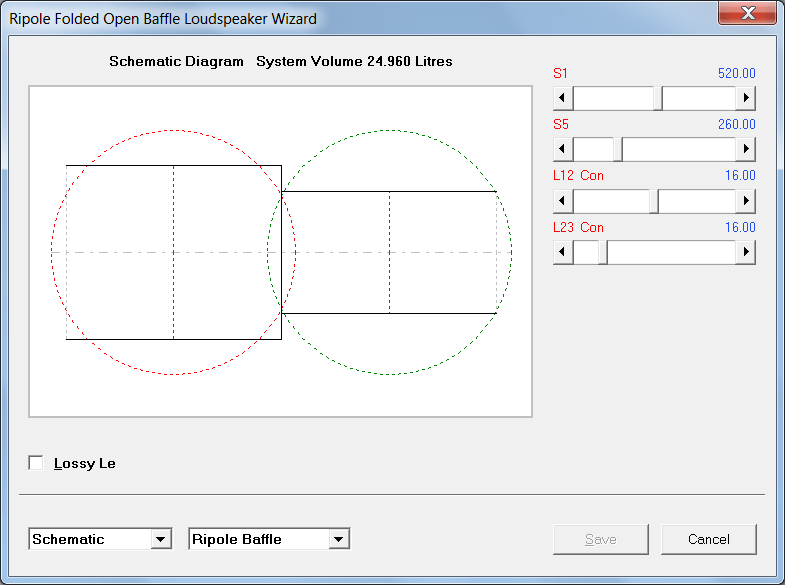Enable the Lossy Le checkbox
The image size is (785, 585).
(36, 463)
